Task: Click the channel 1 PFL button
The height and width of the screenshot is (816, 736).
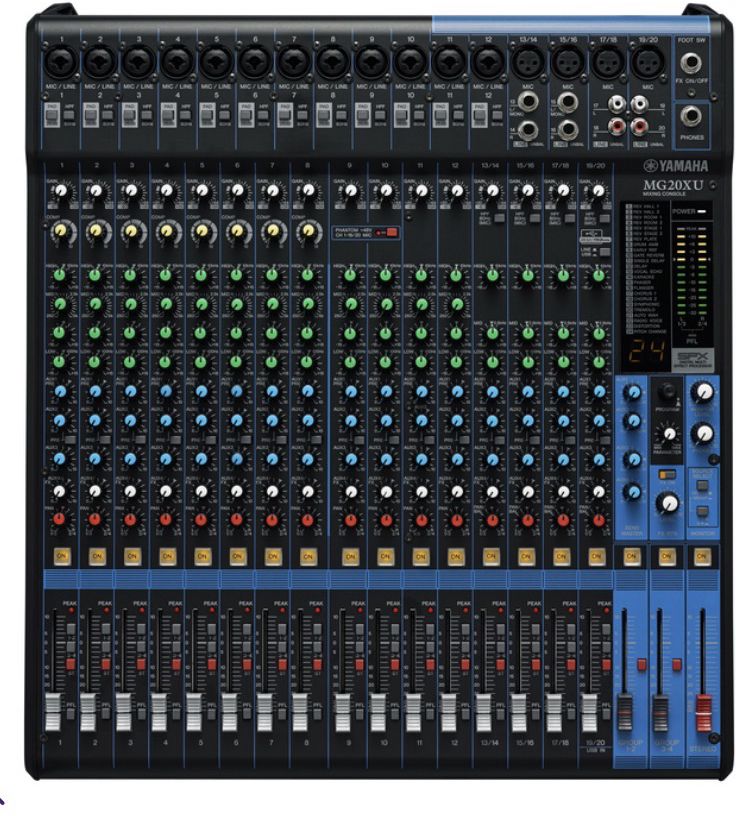Action: coord(71,713)
